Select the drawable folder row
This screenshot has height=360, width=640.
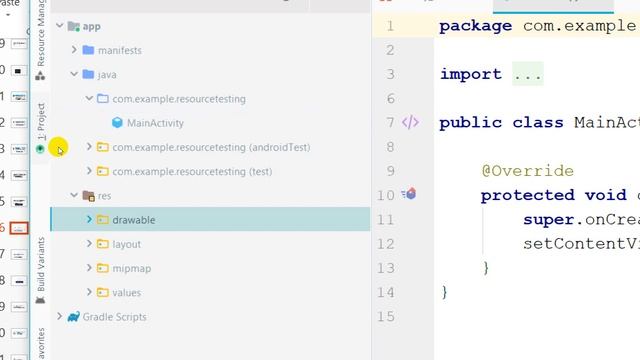click(x=210, y=220)
